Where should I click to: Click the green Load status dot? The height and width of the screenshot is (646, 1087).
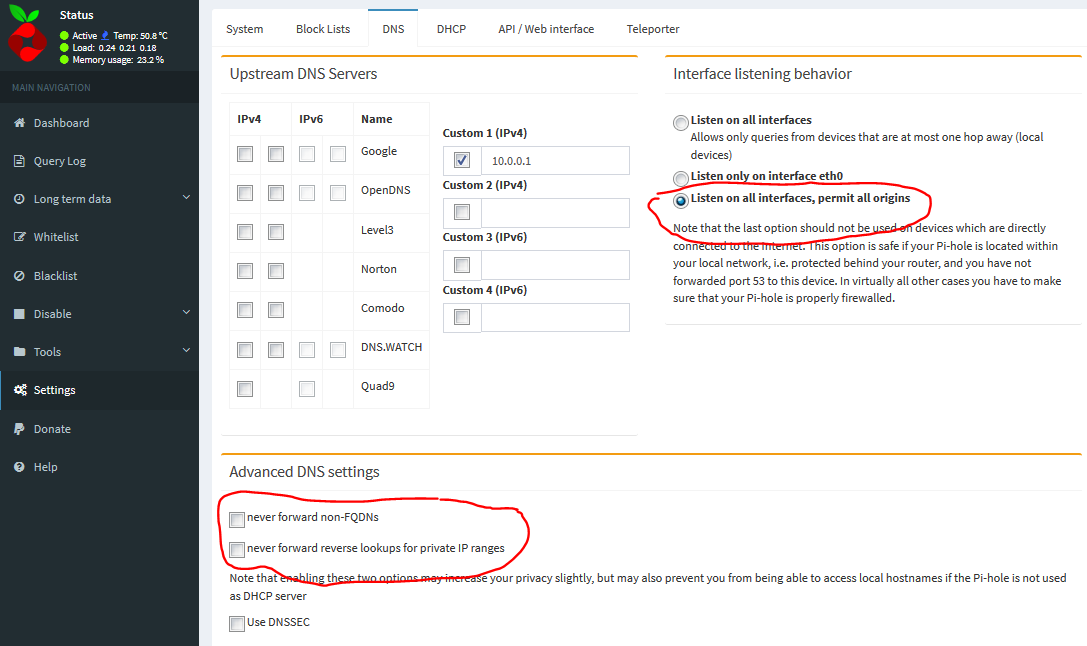click(x=64, y=48)
